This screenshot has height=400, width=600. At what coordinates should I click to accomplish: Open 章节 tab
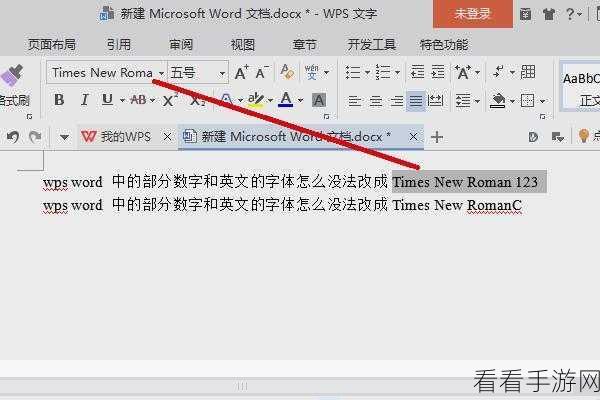pos(305,45)
